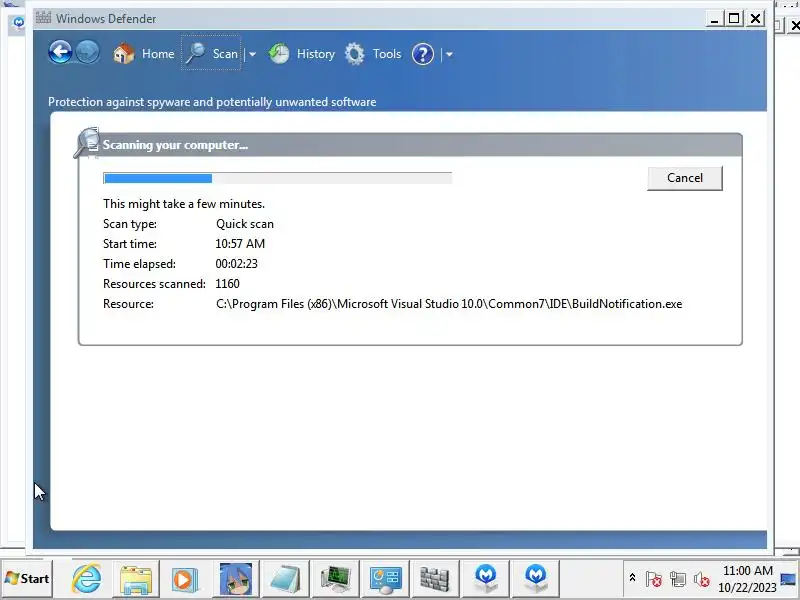The width and height of the screenshot is (800, 600).
Task: Expand the Help options dropdown arrow
Action: coord(449,54)
